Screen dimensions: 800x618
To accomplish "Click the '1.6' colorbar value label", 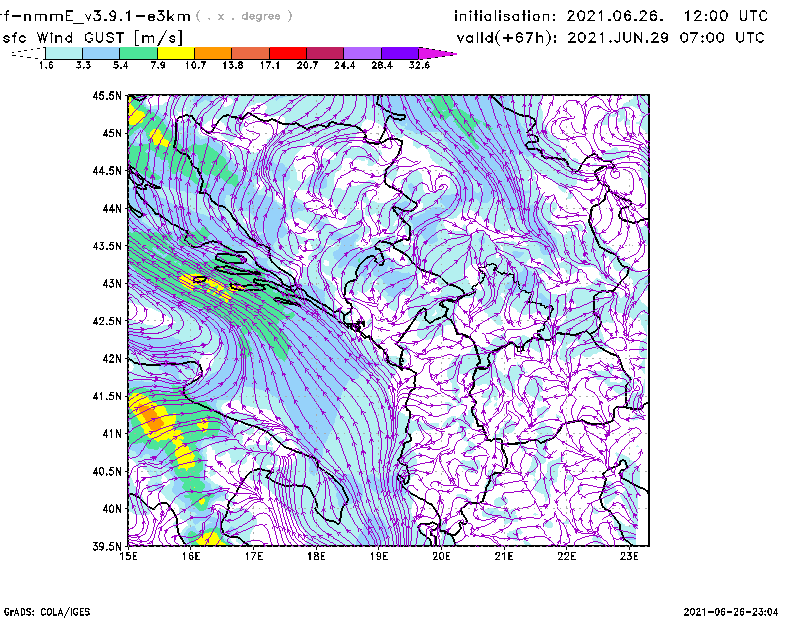I will (46, 65).
